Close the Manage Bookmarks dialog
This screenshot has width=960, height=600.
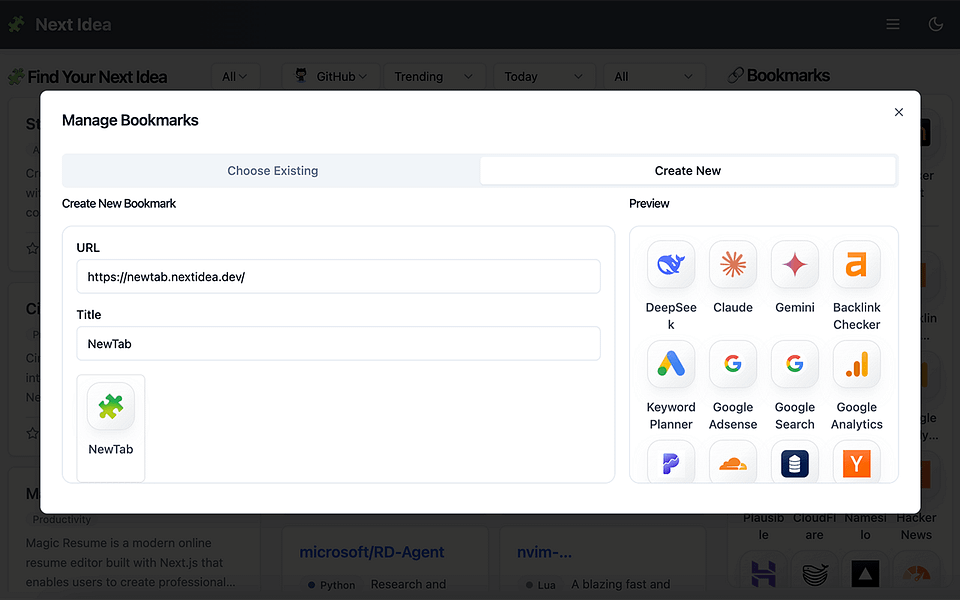pyautogui.click(x=899, y=112)
